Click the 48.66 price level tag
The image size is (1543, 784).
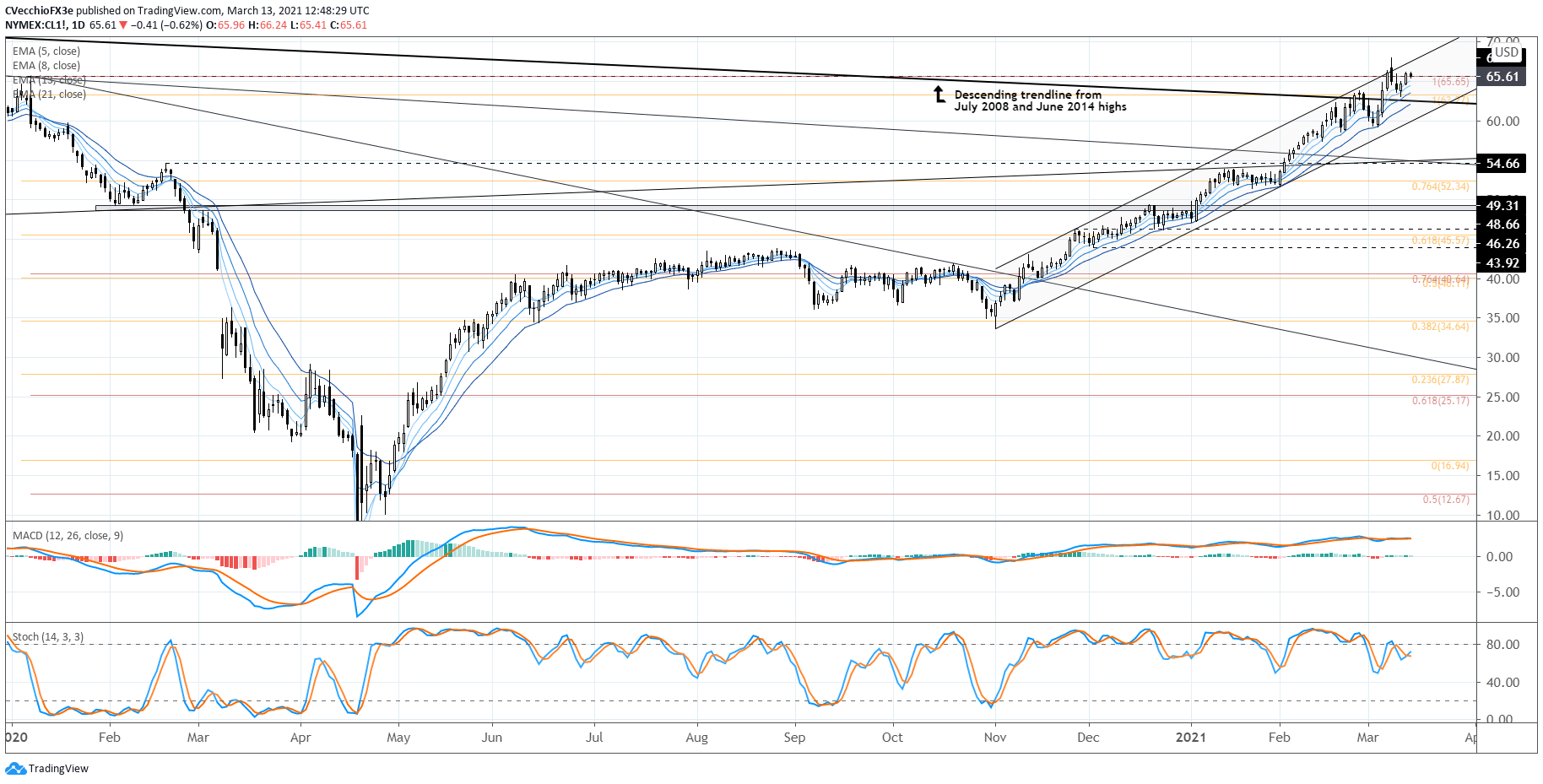click(1502, 224)
